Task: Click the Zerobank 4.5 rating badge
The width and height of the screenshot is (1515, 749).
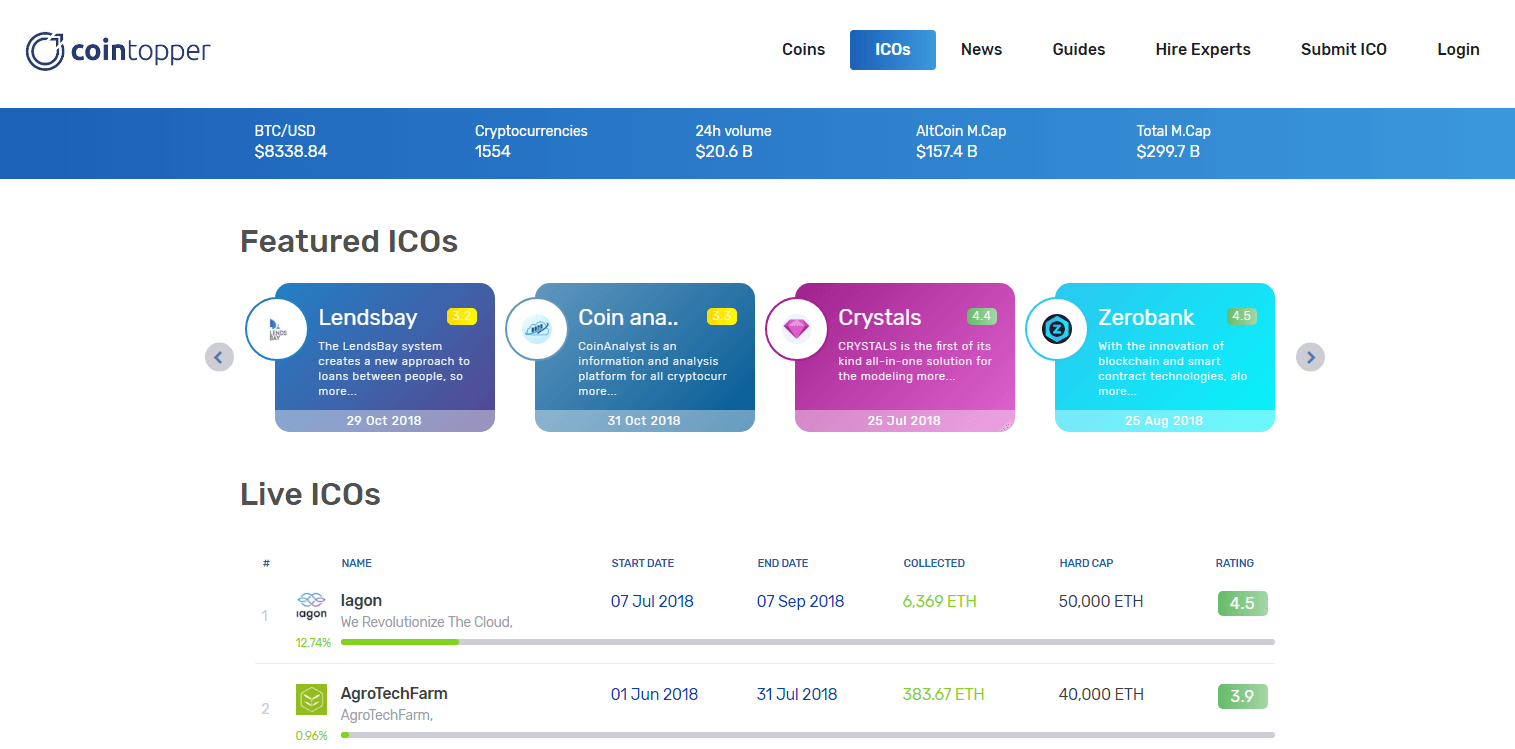Action: (1242, 315)
